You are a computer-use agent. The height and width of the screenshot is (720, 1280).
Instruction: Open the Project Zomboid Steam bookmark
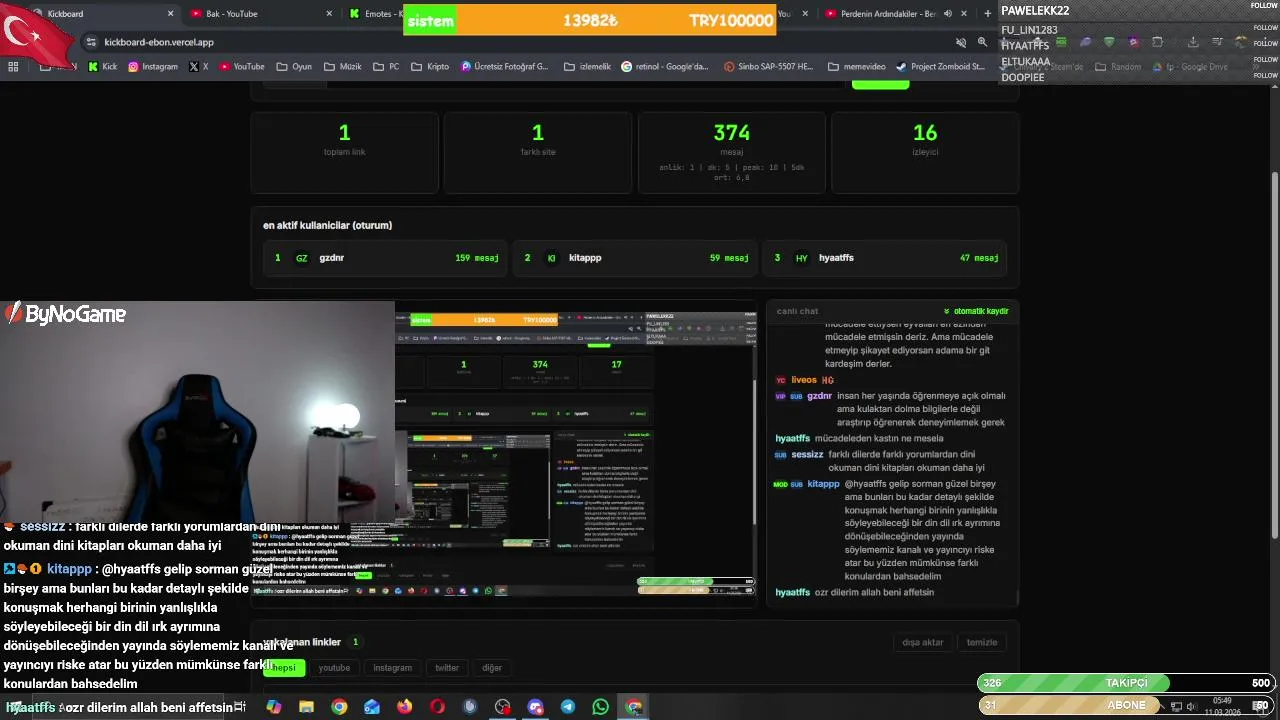click(941, 67)
